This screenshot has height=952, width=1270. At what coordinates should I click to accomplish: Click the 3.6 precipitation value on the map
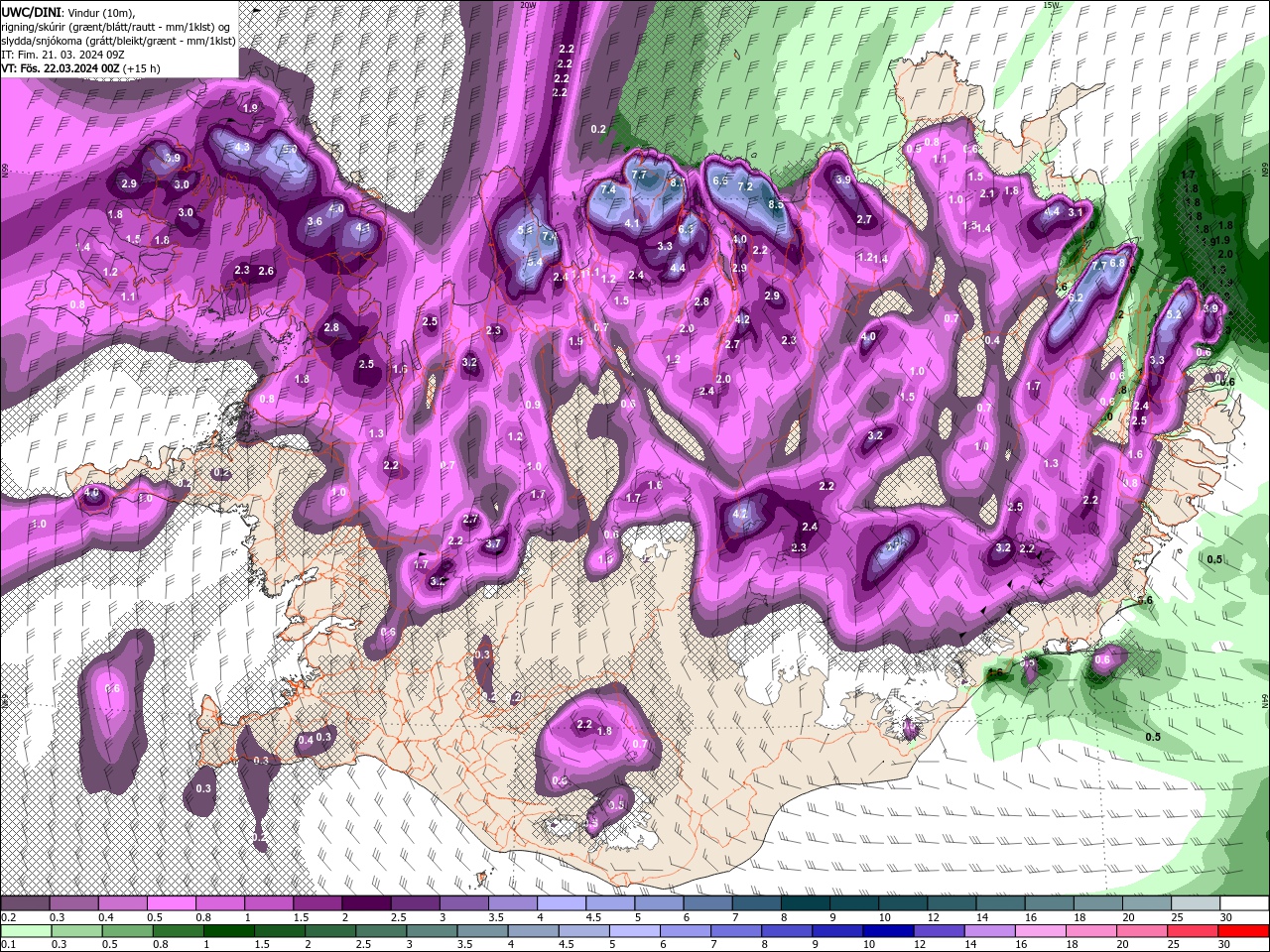[315, 222]
